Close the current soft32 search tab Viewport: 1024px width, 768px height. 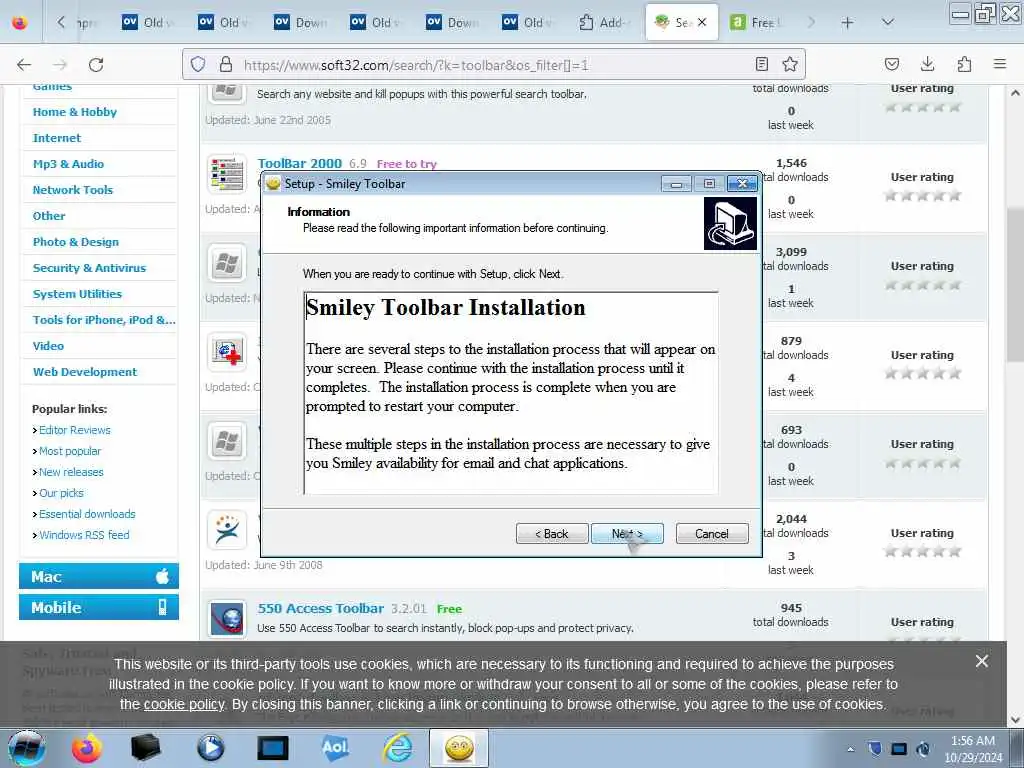coord(702,22)
